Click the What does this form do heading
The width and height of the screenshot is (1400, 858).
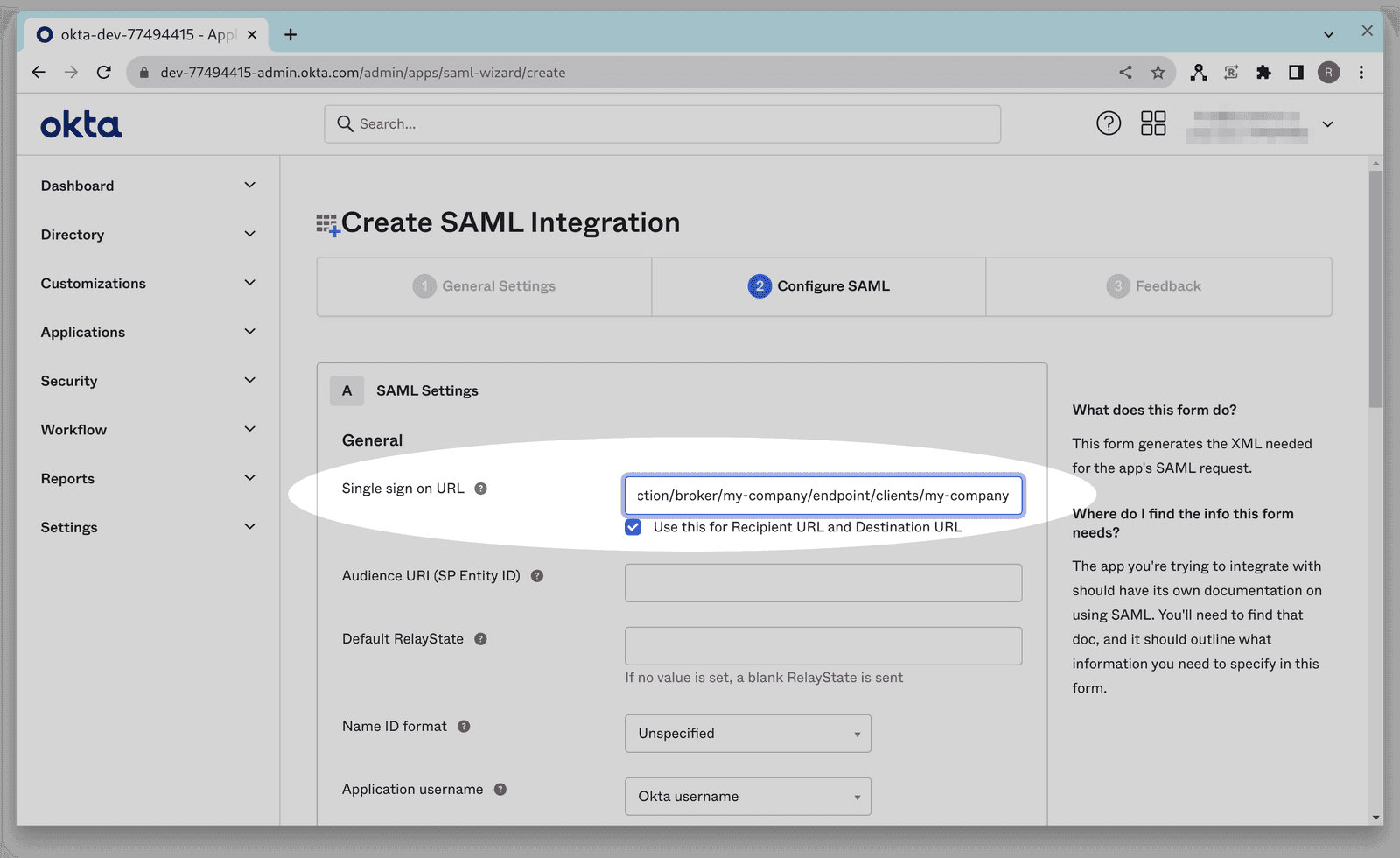click(x=1154, y=410)
